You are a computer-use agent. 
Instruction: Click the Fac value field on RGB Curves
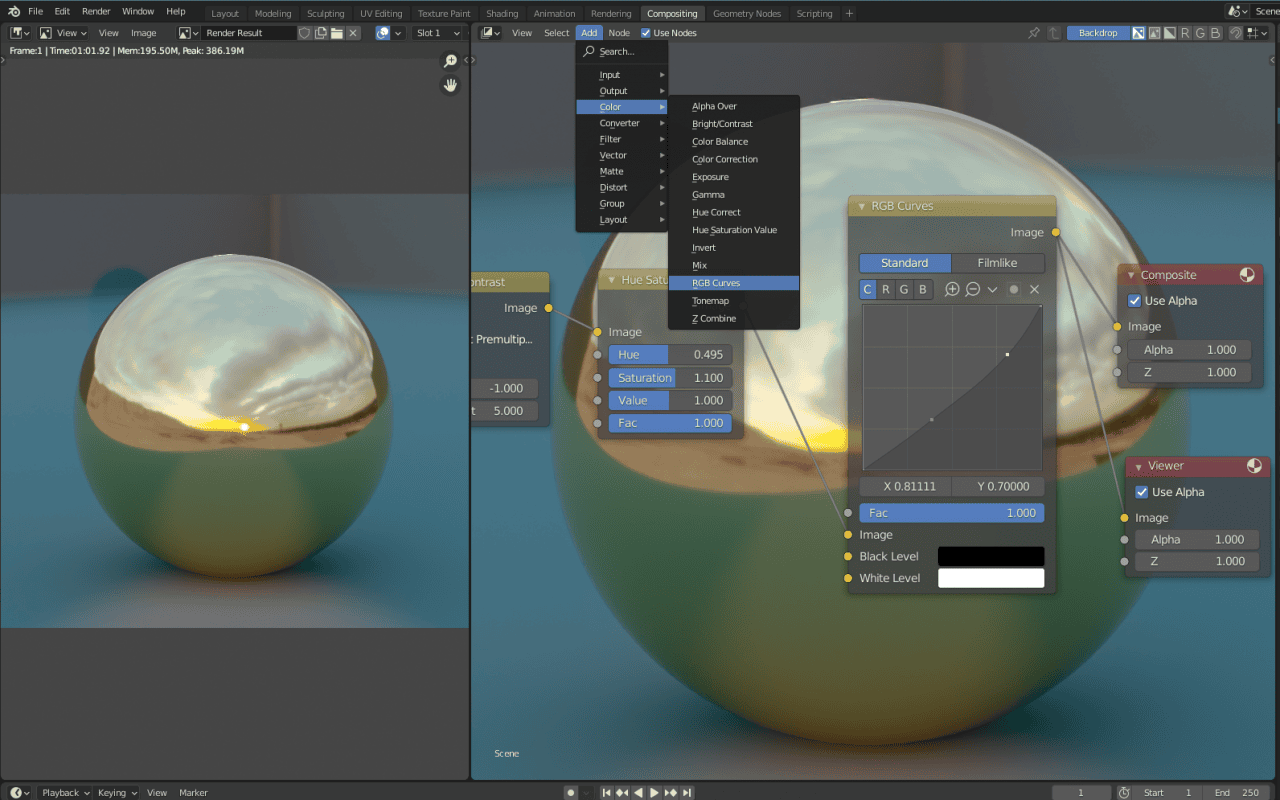click(950, 512)
